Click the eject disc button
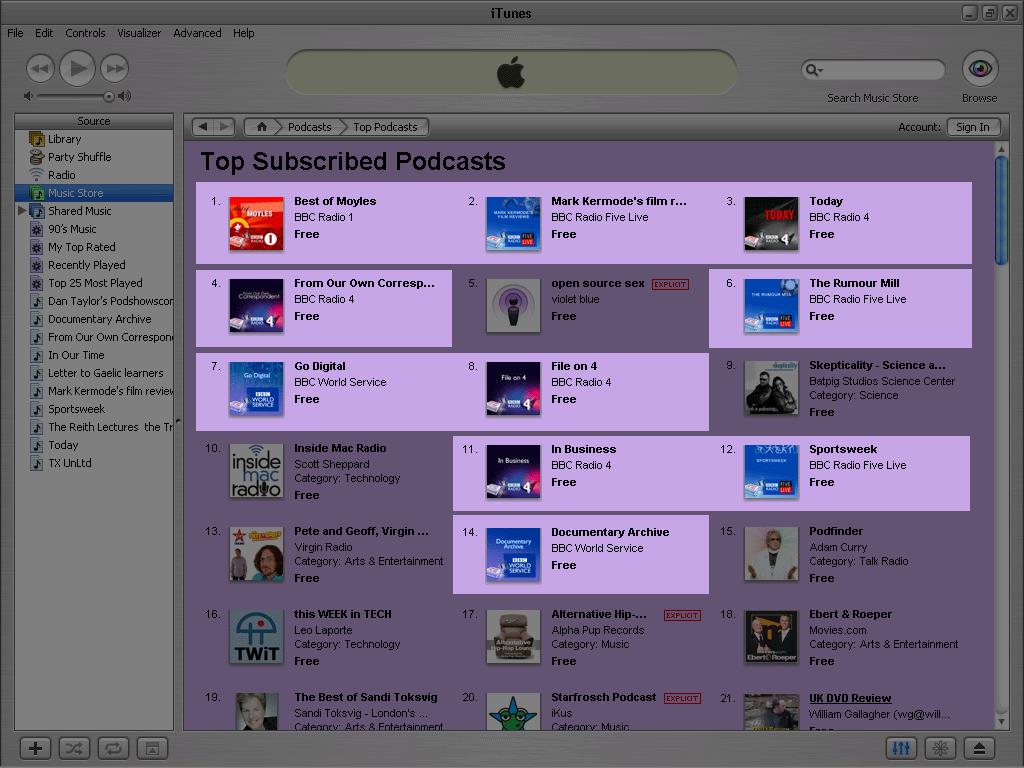The height and width of the screenshot is (768, 1024). click(x=979, y=748)
